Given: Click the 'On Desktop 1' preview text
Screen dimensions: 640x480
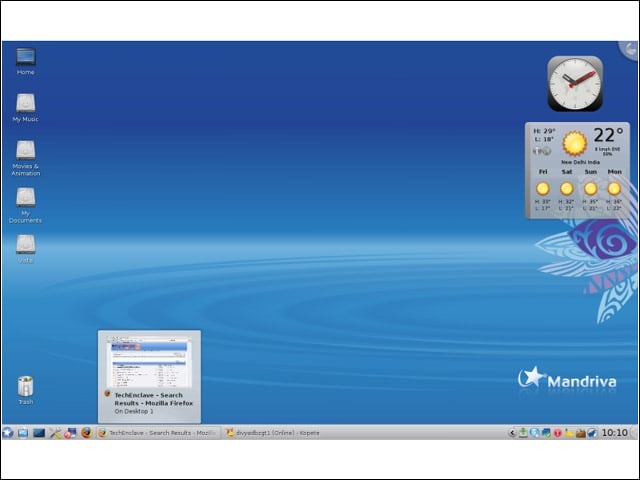Looking at the screenshot, I should 134,411.
